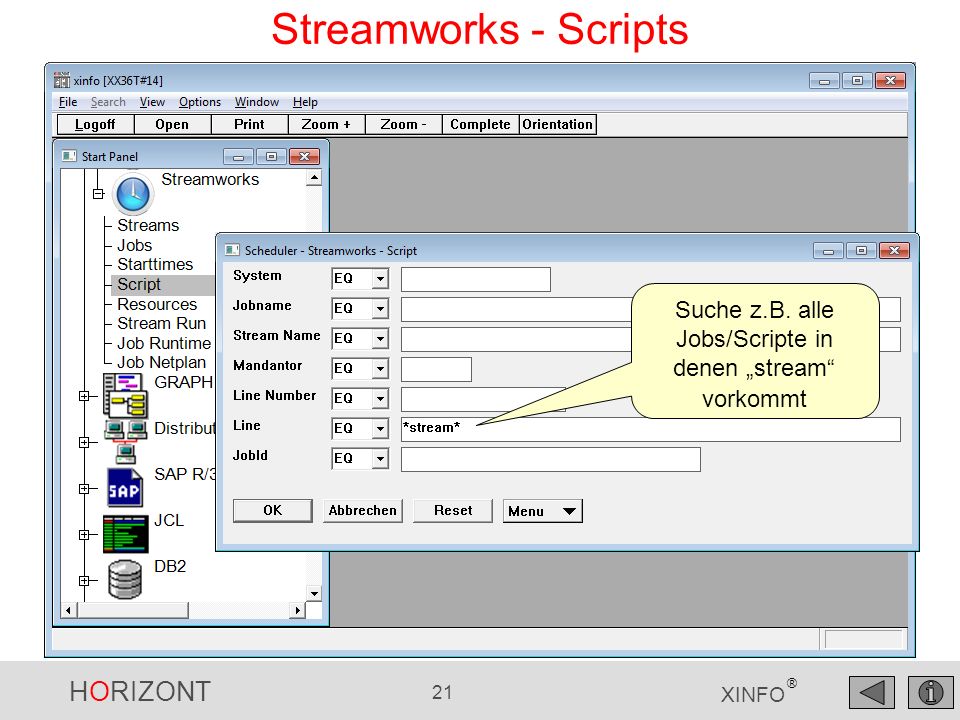Open the Line operator dropdown
This screenshot has height=720, width=960.
pos(380,429)
